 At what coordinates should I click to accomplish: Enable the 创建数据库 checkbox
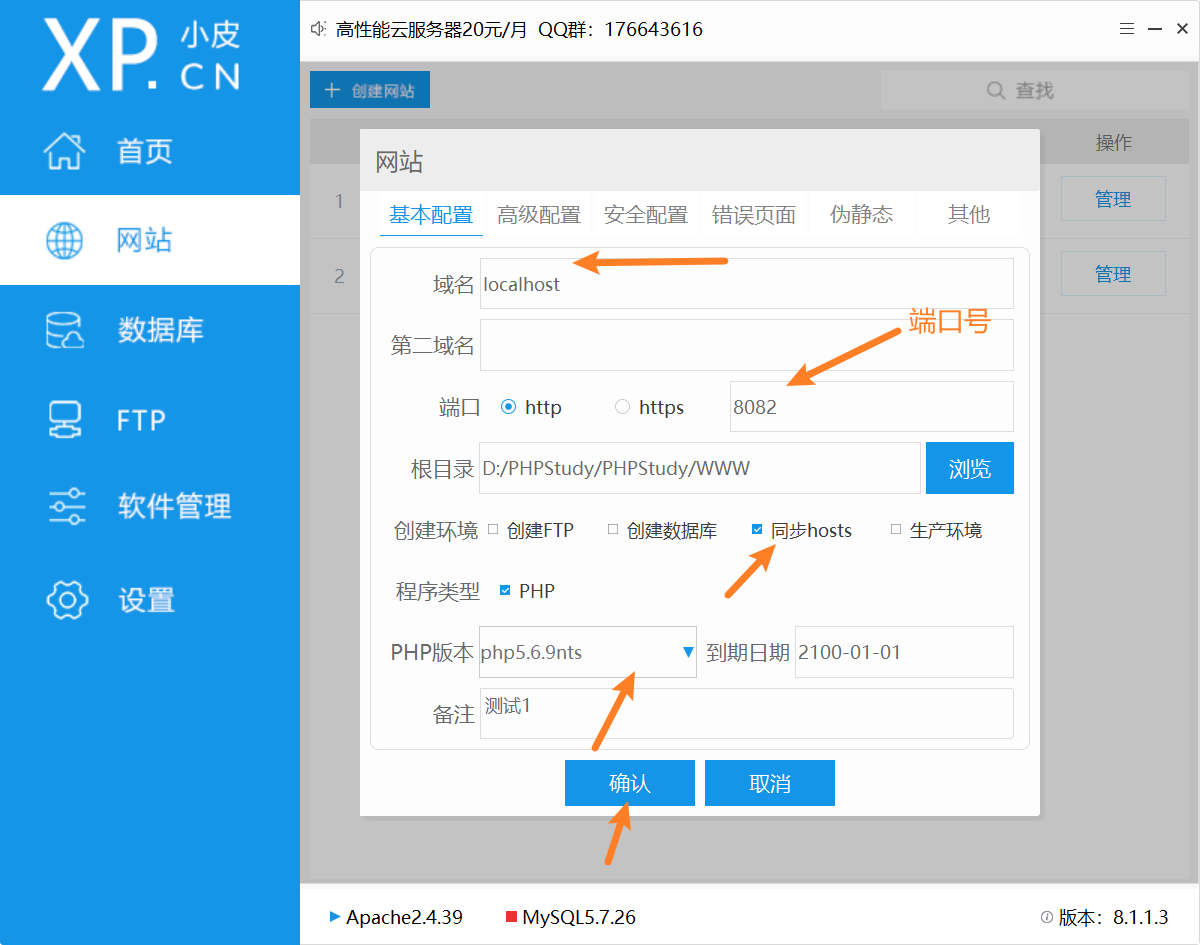(613, 530)
